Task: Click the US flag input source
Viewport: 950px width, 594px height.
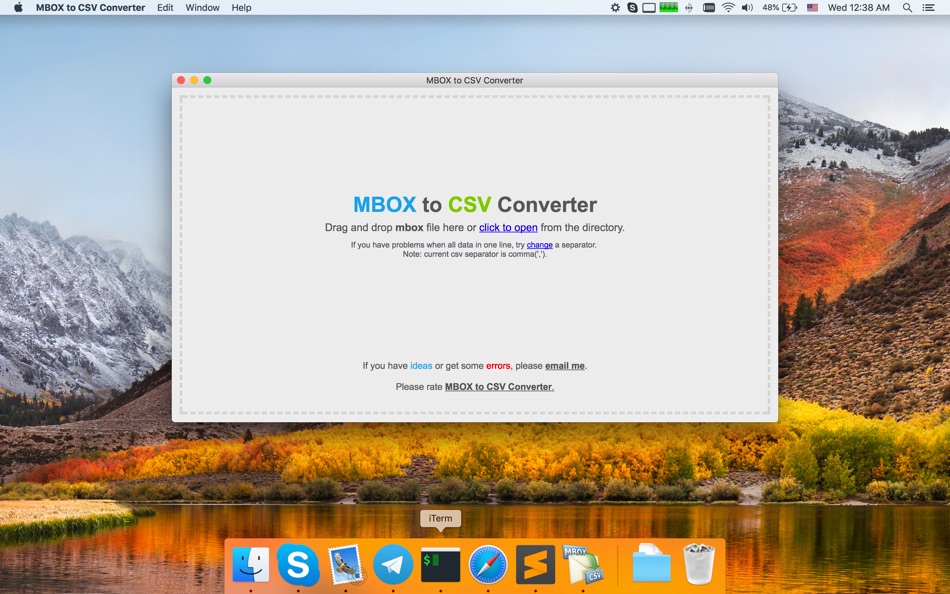Action: pyautogui.click(x=812, y=7)
